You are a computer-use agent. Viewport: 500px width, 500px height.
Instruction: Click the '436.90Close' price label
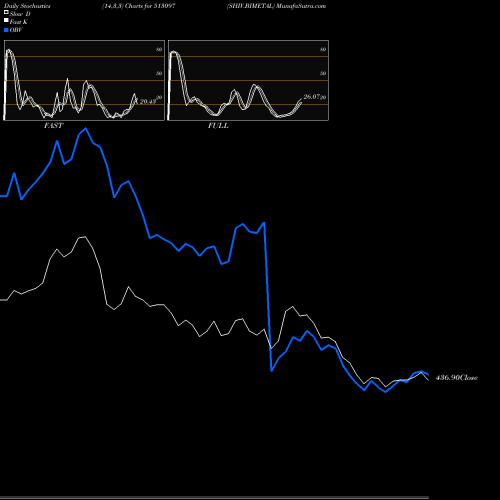457,378
